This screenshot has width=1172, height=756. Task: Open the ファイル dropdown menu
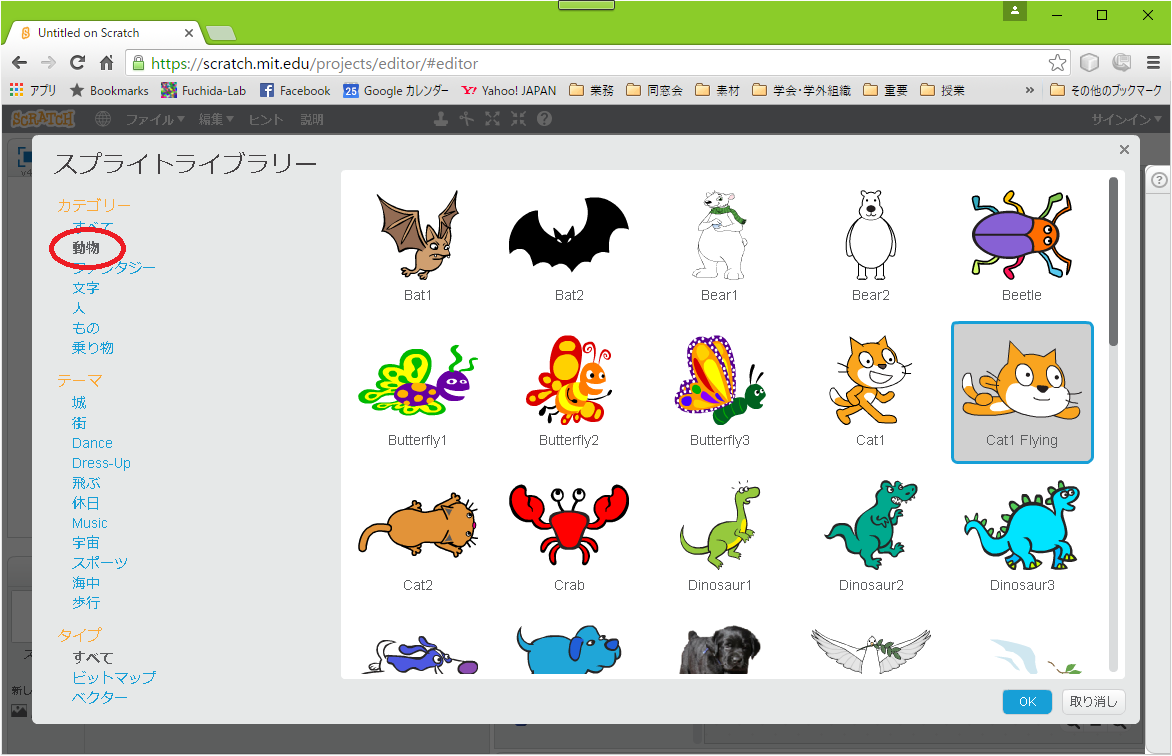(x=154, y=119)
